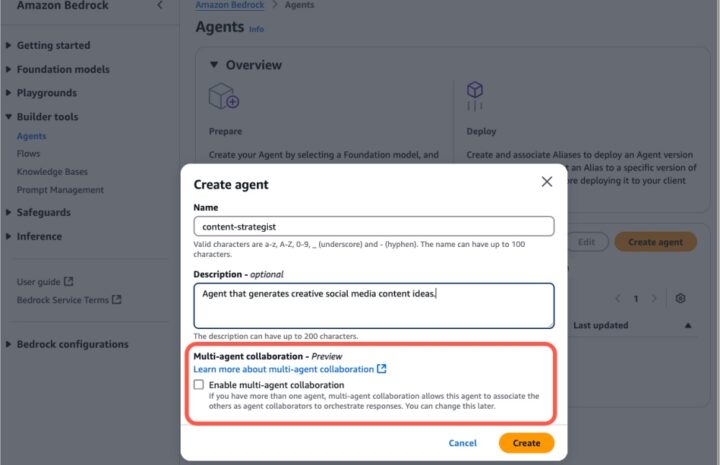720x465 pixels.
Task: Open Prompt Management in sidebar
Action: [x=60, y=190]
